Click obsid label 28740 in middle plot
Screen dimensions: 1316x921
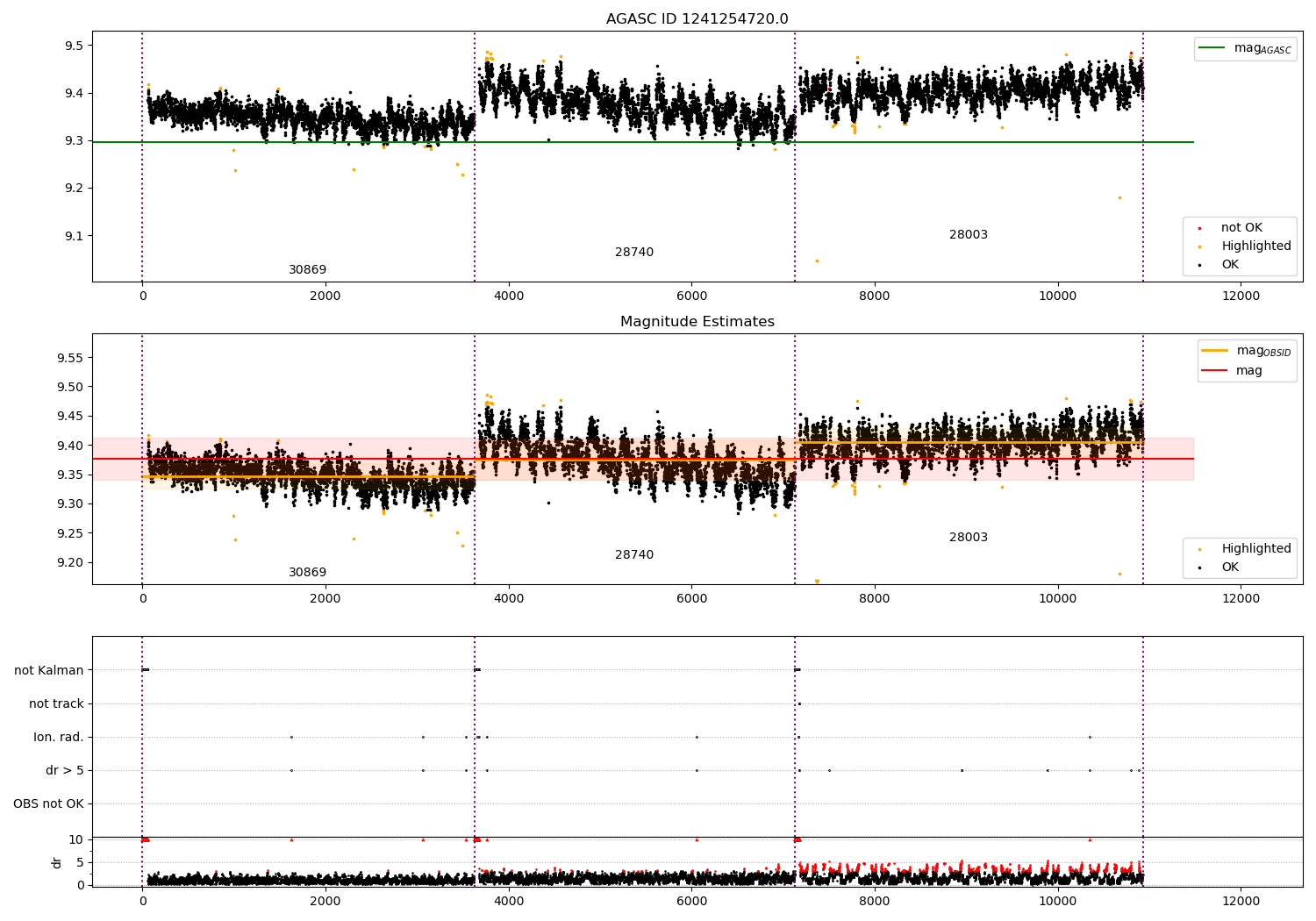tap(634, 555)
